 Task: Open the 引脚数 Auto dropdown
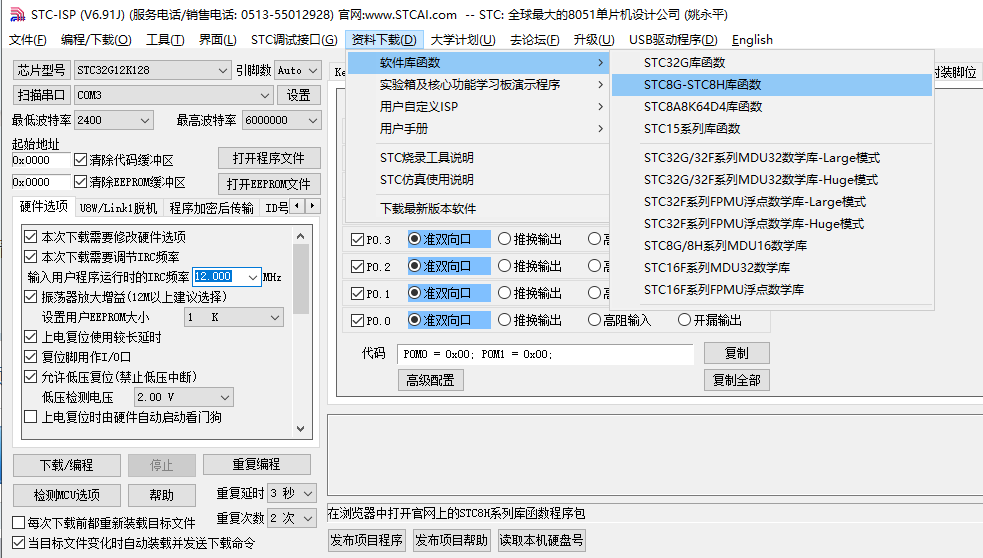point(298,70)
